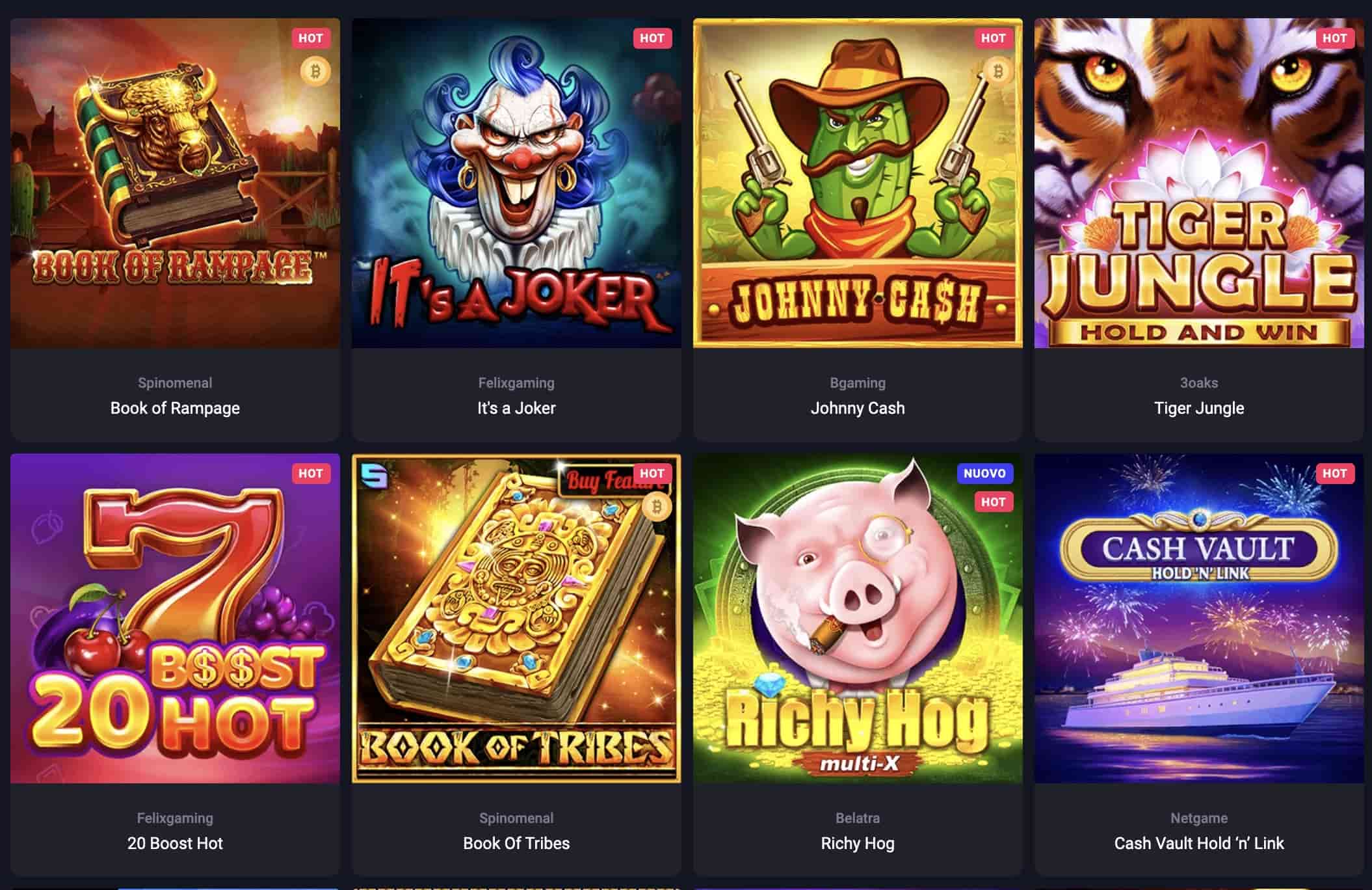Click the HOT badge on It's a Joker
The height and width of the screenshot is (890, 1372).
coord(652,38)
